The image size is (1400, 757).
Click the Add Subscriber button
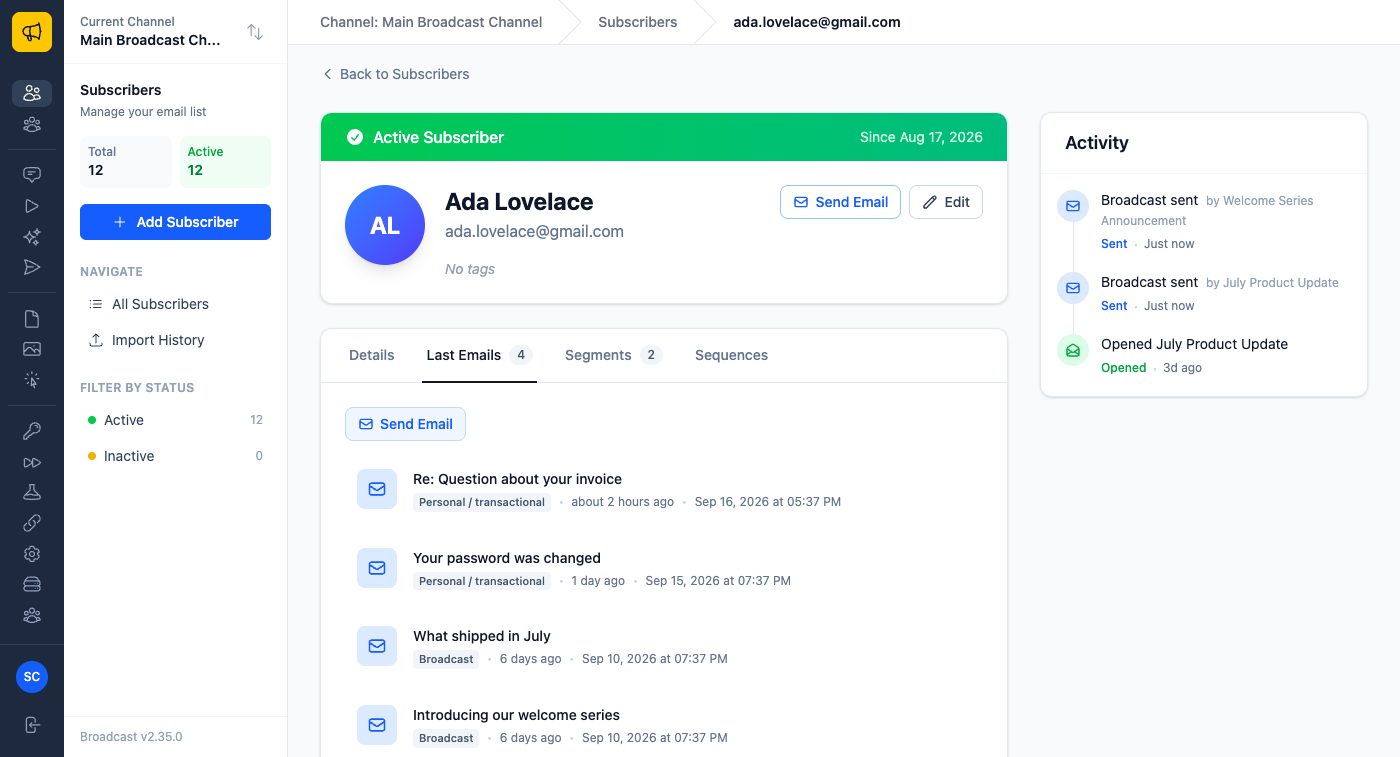175,222
